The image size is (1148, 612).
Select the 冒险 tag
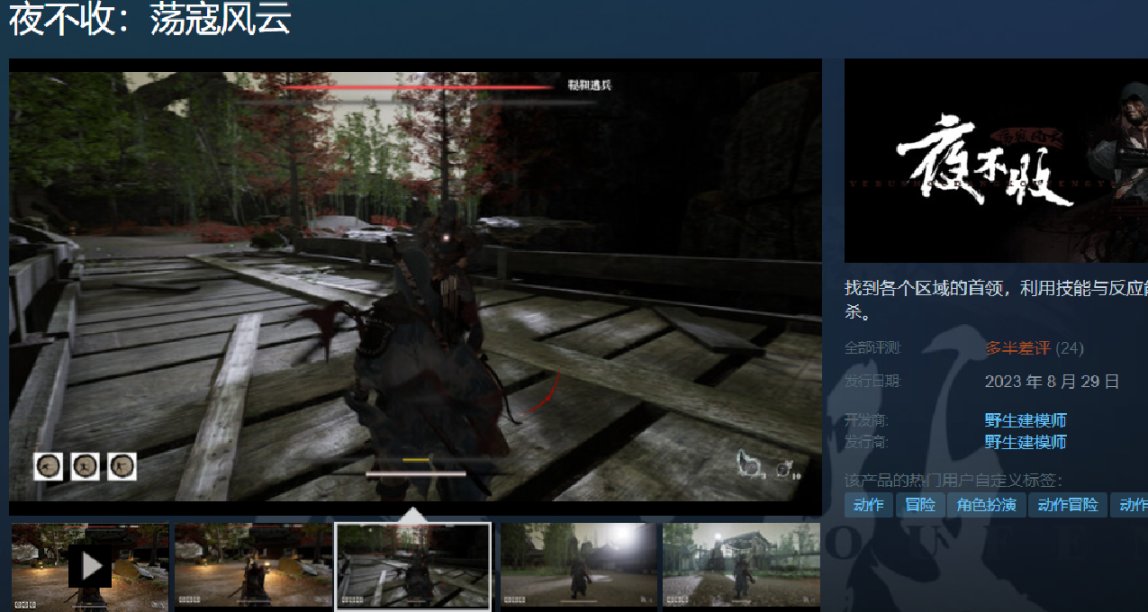pos(920,504)
